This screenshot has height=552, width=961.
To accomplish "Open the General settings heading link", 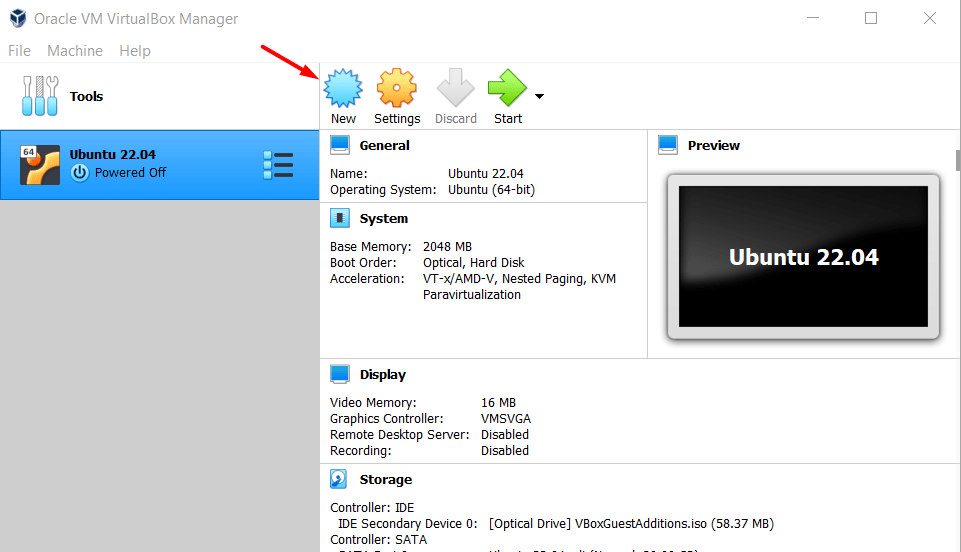I will coord(384,146).
